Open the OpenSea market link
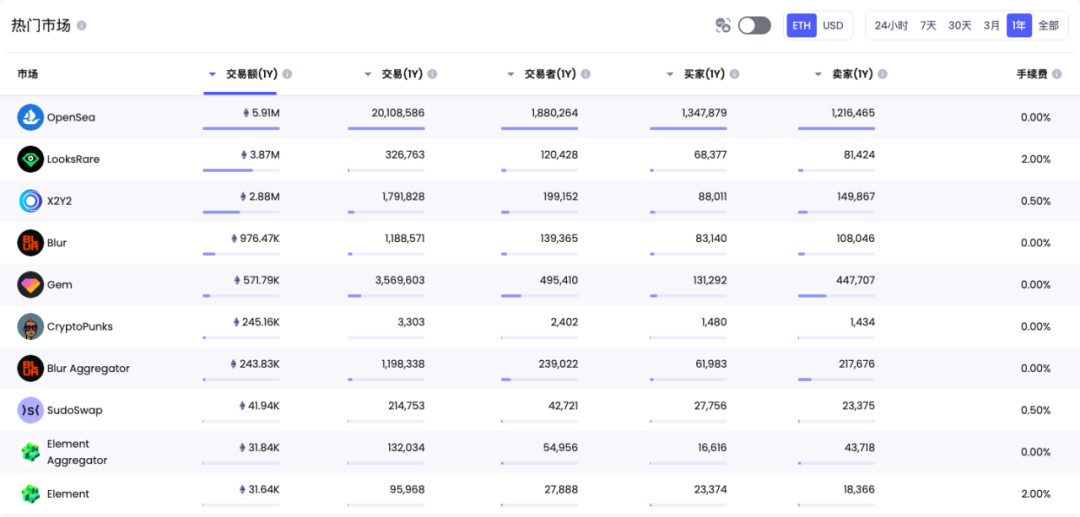Viewport: 1080px width, 517px height. (x=71, y=118)
